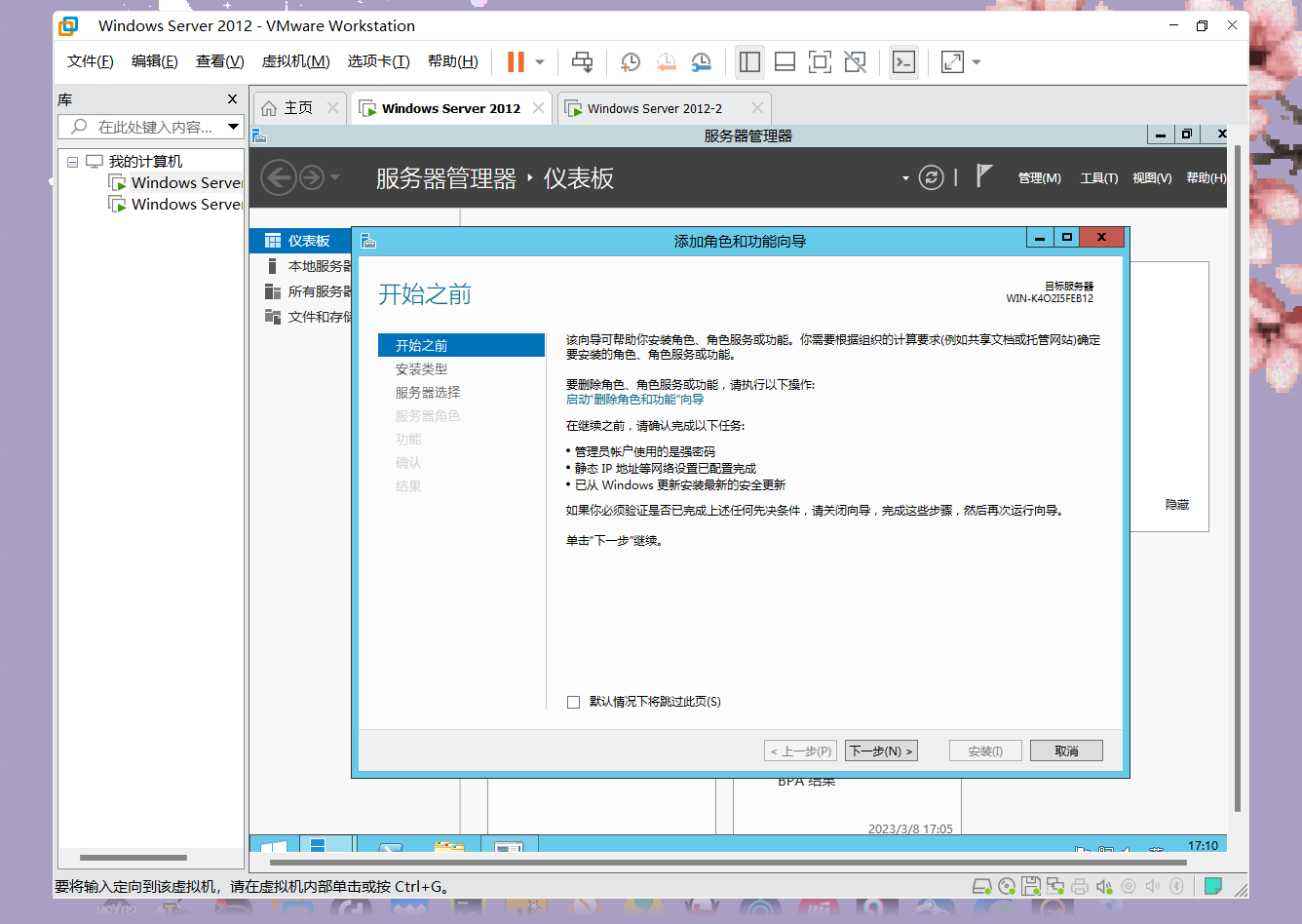
Task: Close the Windows Server 2012 tab
Action: tap(538, 108)
